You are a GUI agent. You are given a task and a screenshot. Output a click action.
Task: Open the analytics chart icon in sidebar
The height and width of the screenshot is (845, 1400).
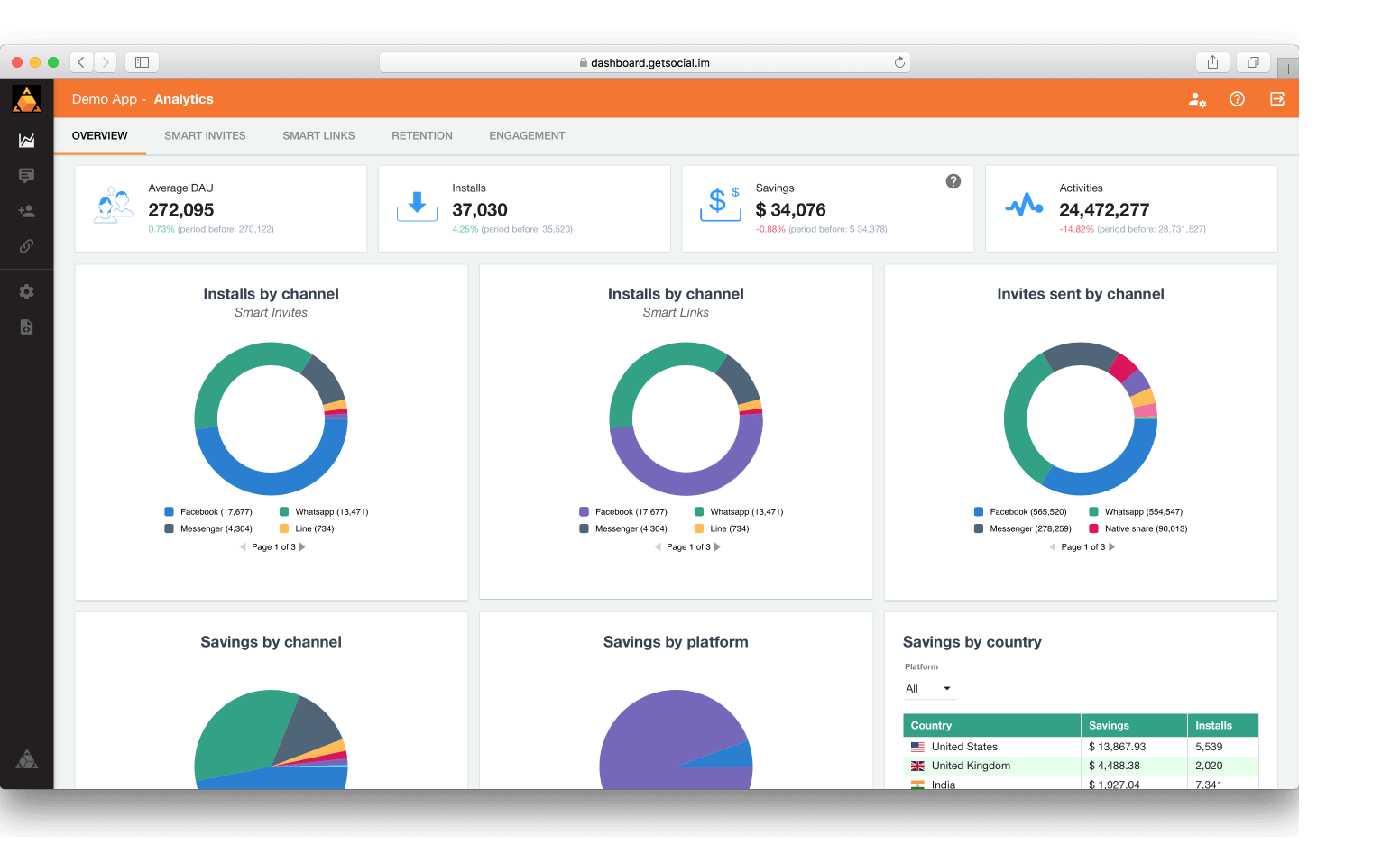tap(26, 140)
